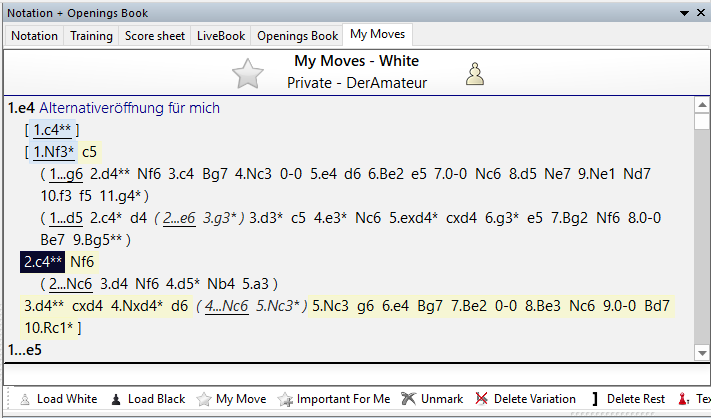Screen dimensions: 711x418
Task: Click the Delete Rest label
Action: point(636,399)
